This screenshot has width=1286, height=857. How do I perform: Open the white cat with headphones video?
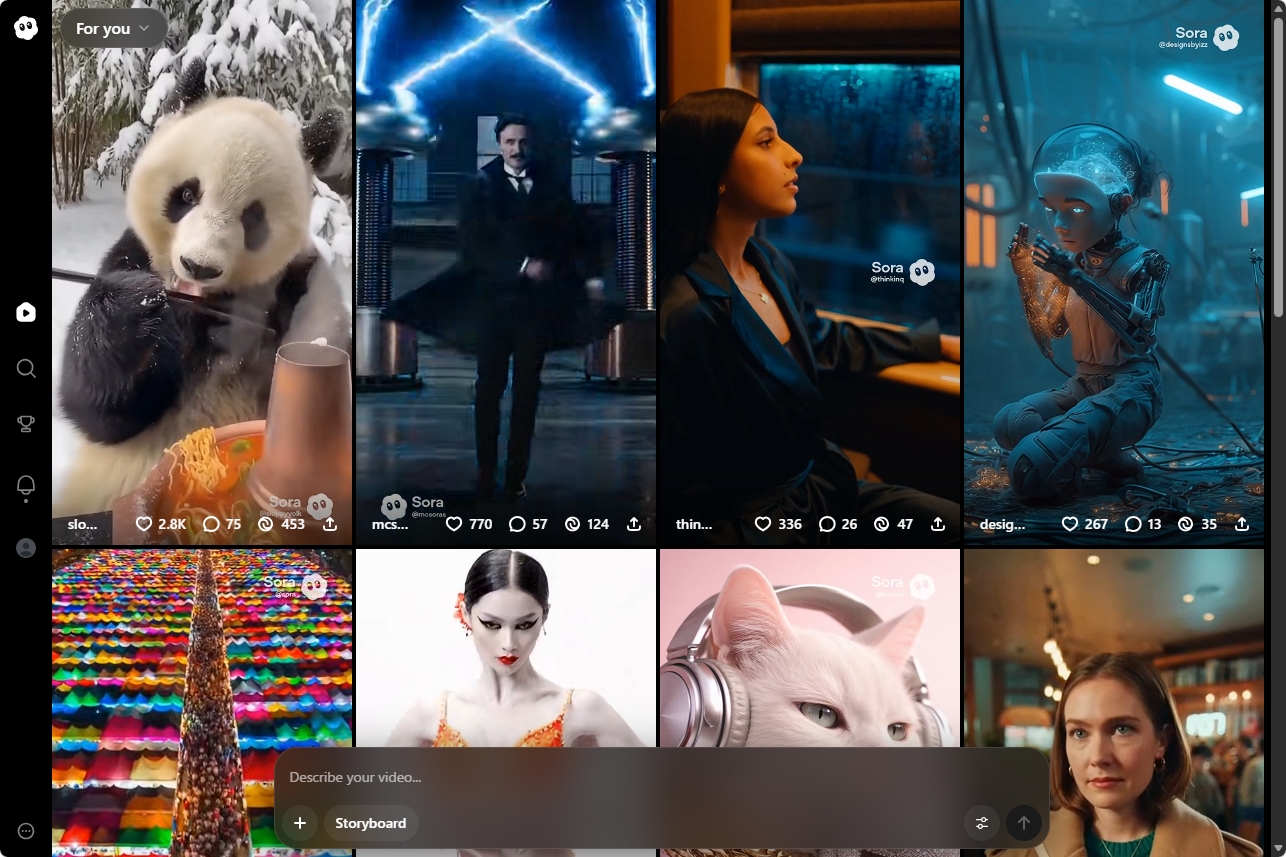[x=810, y=650]
